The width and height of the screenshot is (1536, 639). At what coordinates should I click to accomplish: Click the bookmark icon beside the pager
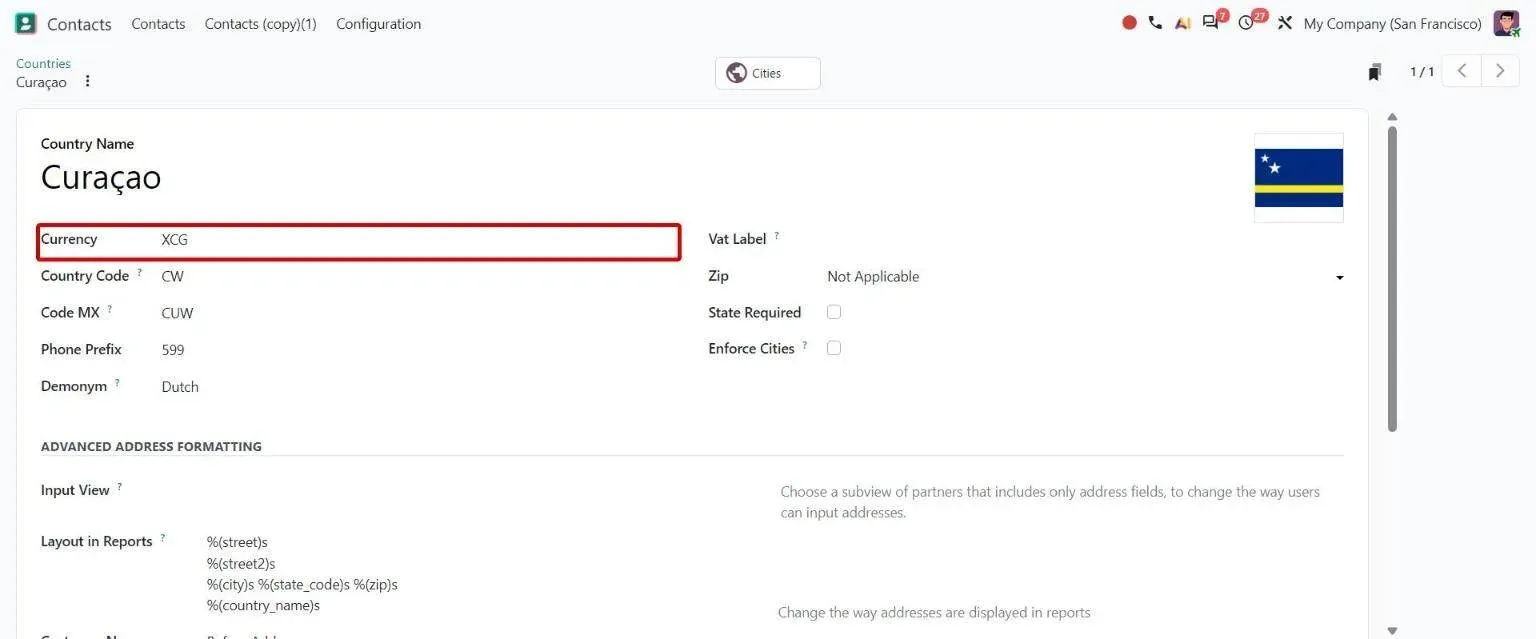(1375, 72)
